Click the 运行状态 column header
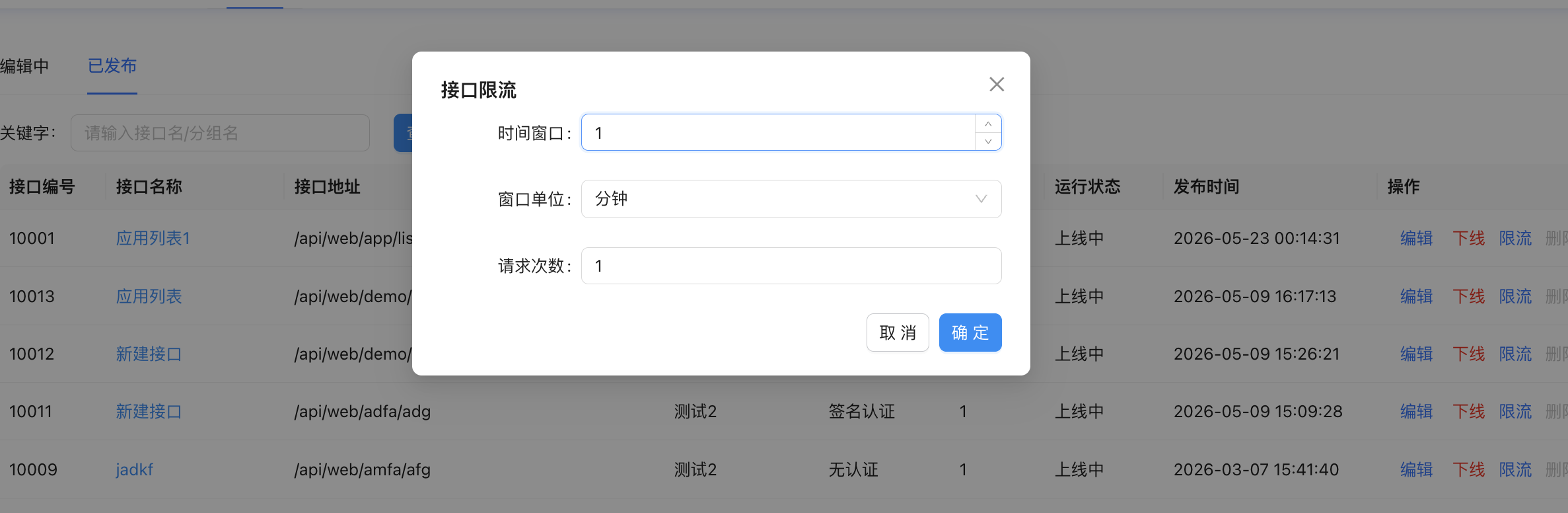 [1088, 186]
